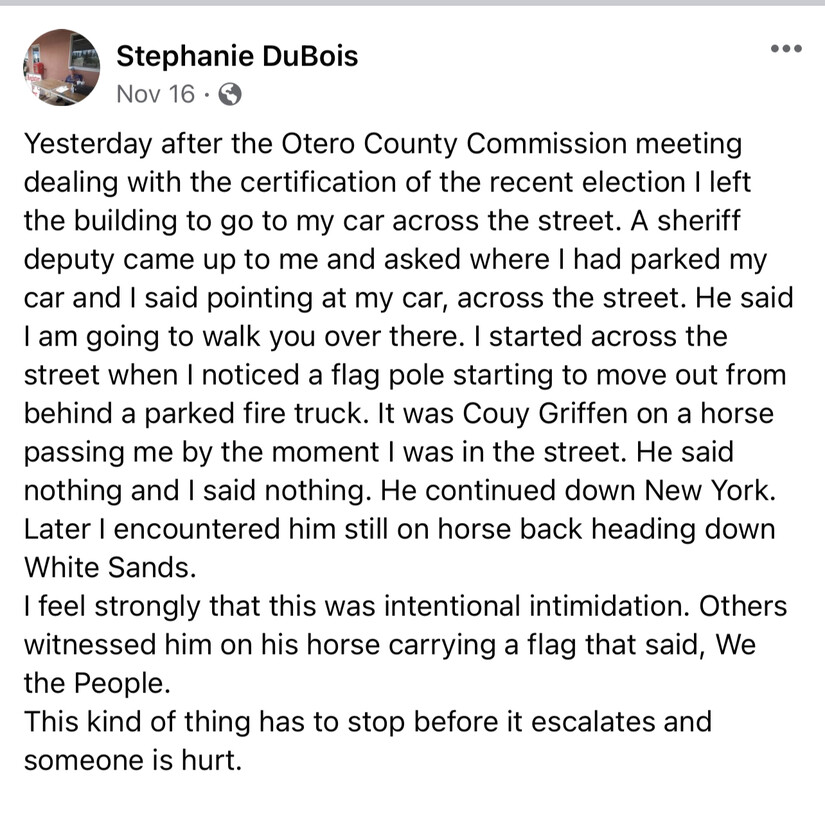
Task: Click the globe public audience icon
Action: (230, 95)
